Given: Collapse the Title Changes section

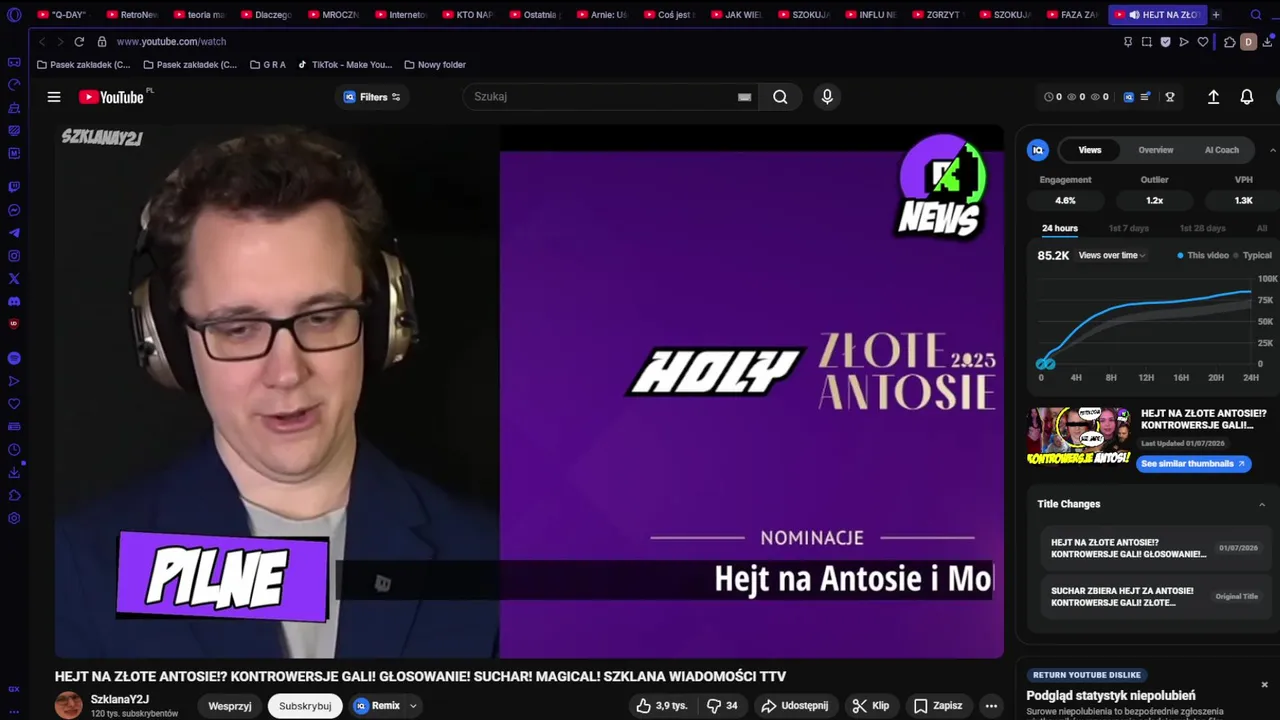Looking at the screenshot, I should [x=1262, y=504].
